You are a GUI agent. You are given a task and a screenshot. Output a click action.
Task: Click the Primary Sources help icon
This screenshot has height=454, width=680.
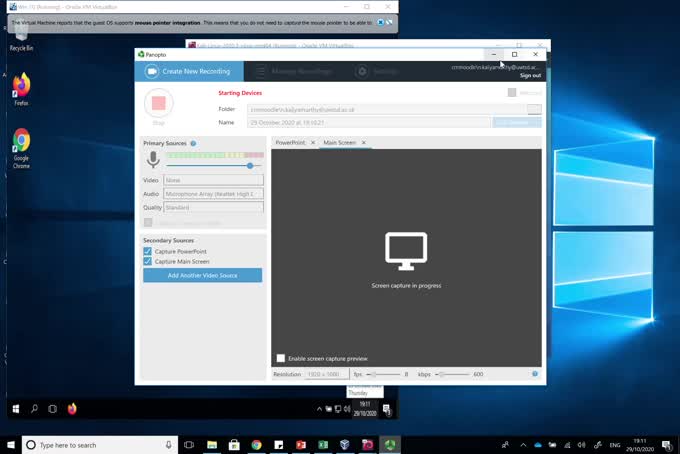pos(193,144)
